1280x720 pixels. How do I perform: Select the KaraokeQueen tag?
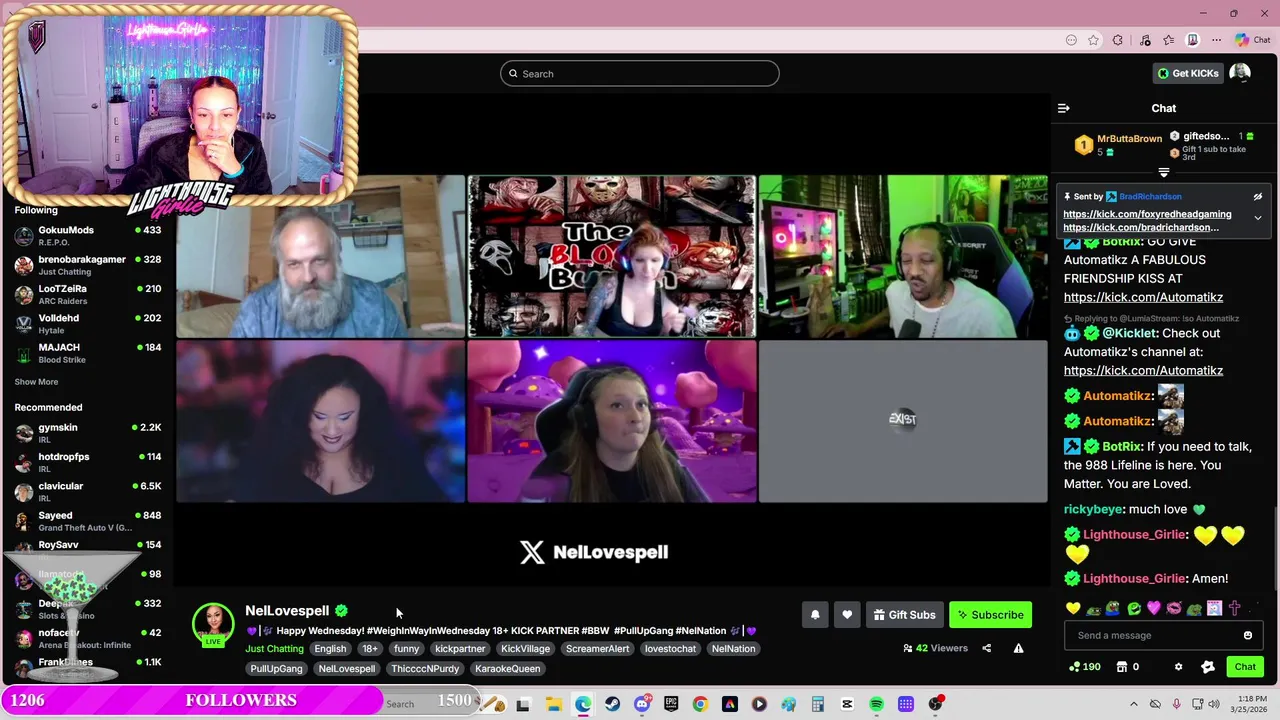pyautogui.click(x=507, y=669)
